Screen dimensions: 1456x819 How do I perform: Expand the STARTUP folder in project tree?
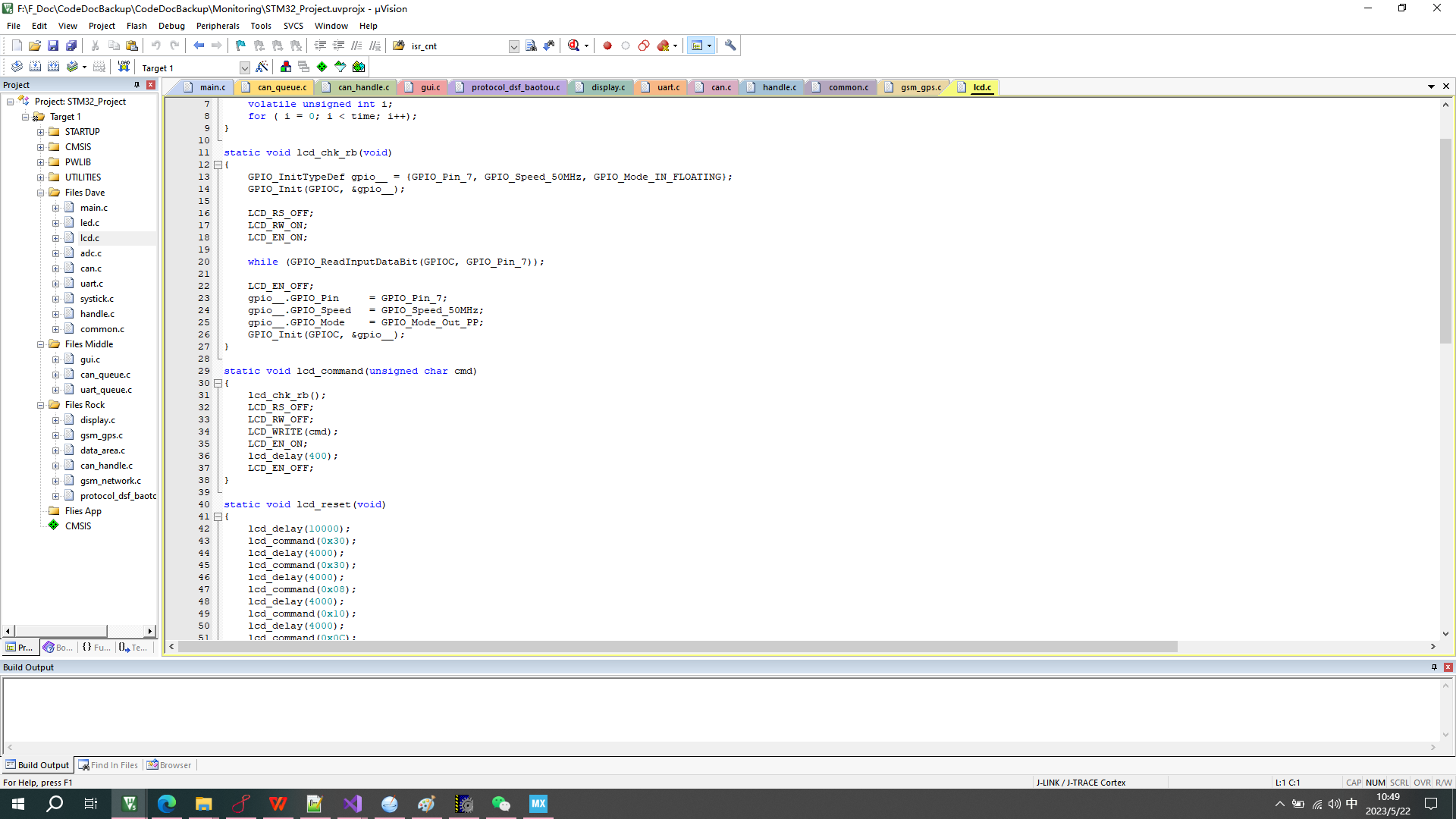(x=40, y=132)
